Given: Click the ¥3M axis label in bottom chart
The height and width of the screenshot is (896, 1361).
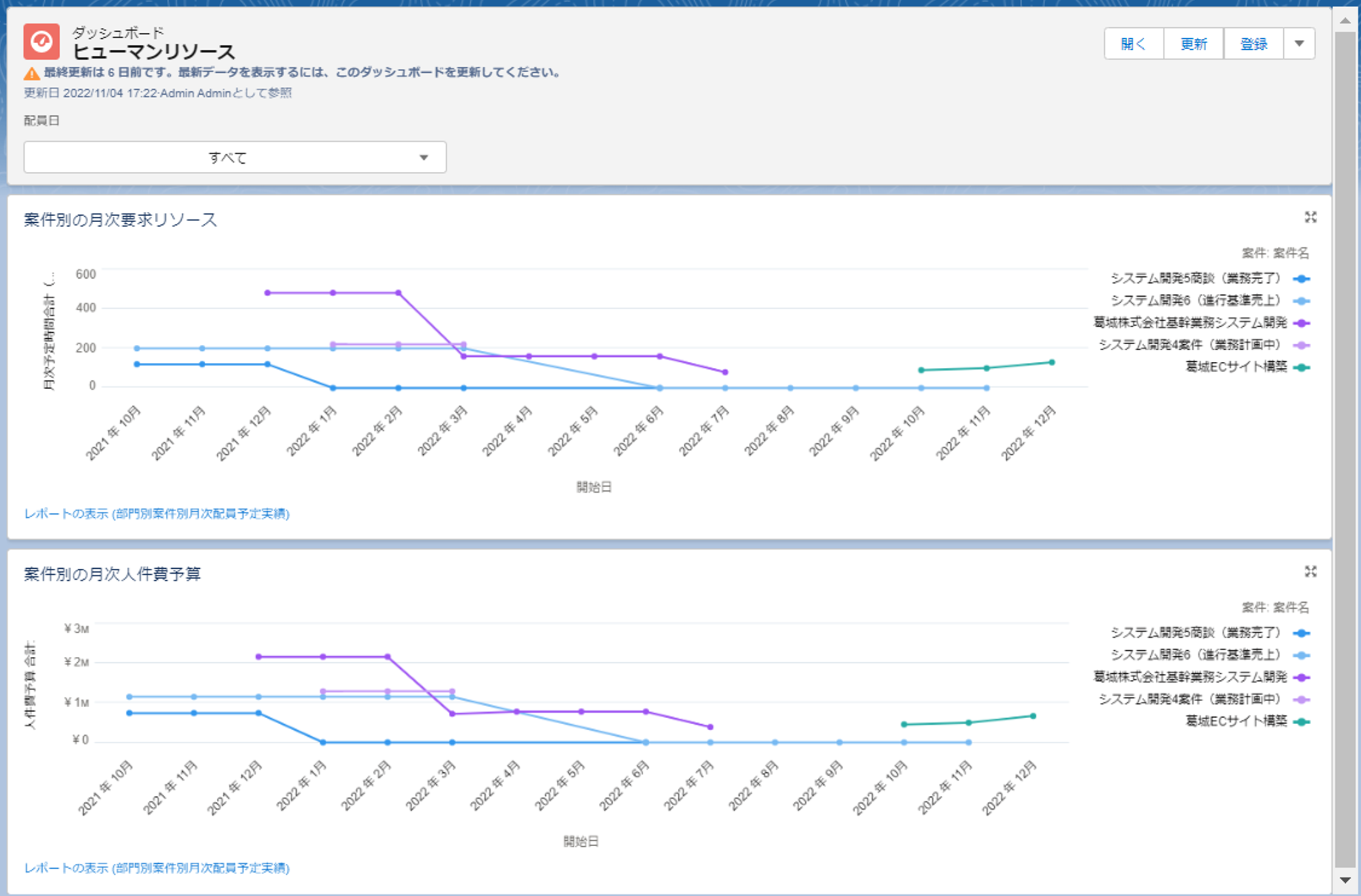Looking at the screenshot, I should (77, 629).
